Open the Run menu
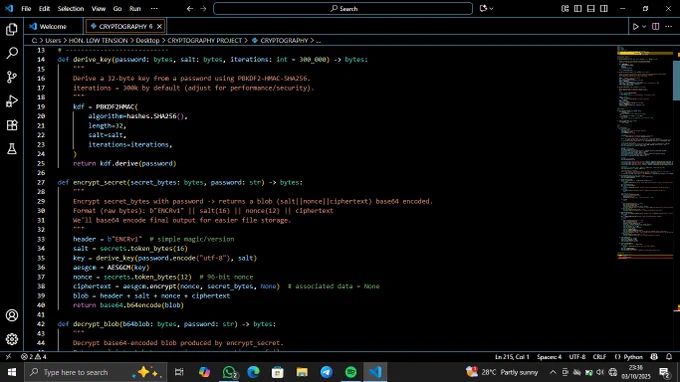 pos(135,8)
